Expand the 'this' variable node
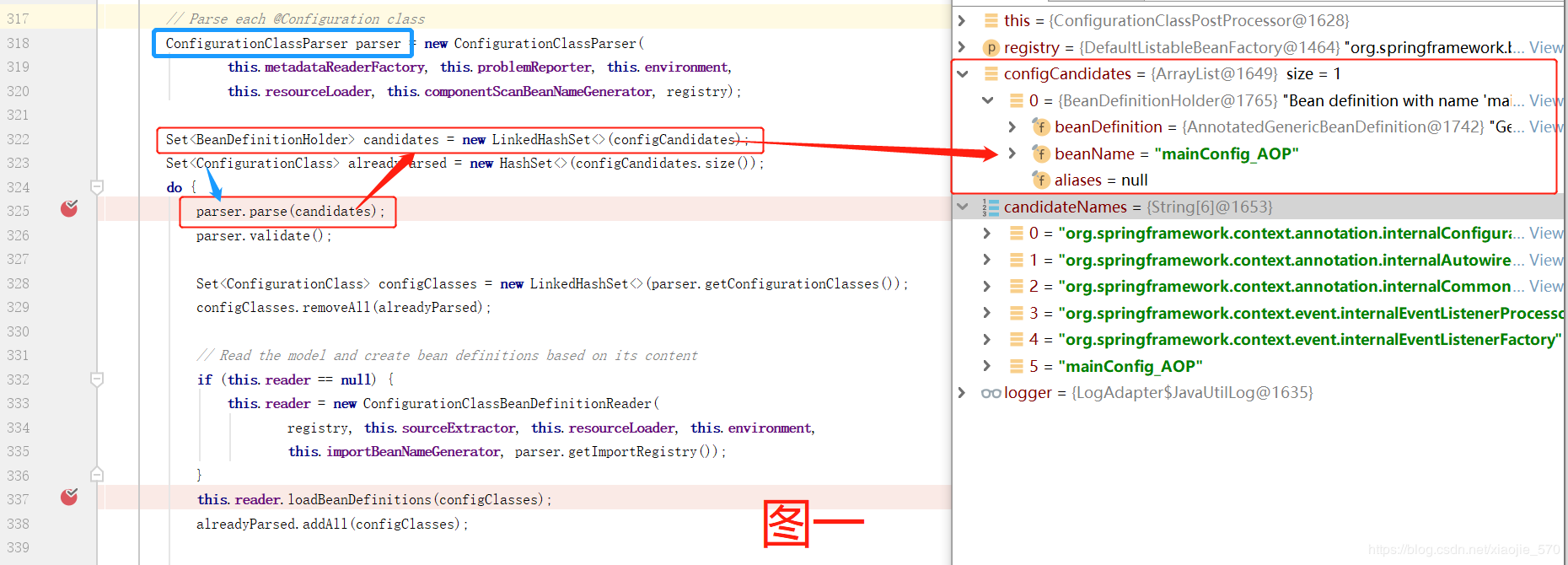This screenshot has height=565, width=1568. click(962, 20)
